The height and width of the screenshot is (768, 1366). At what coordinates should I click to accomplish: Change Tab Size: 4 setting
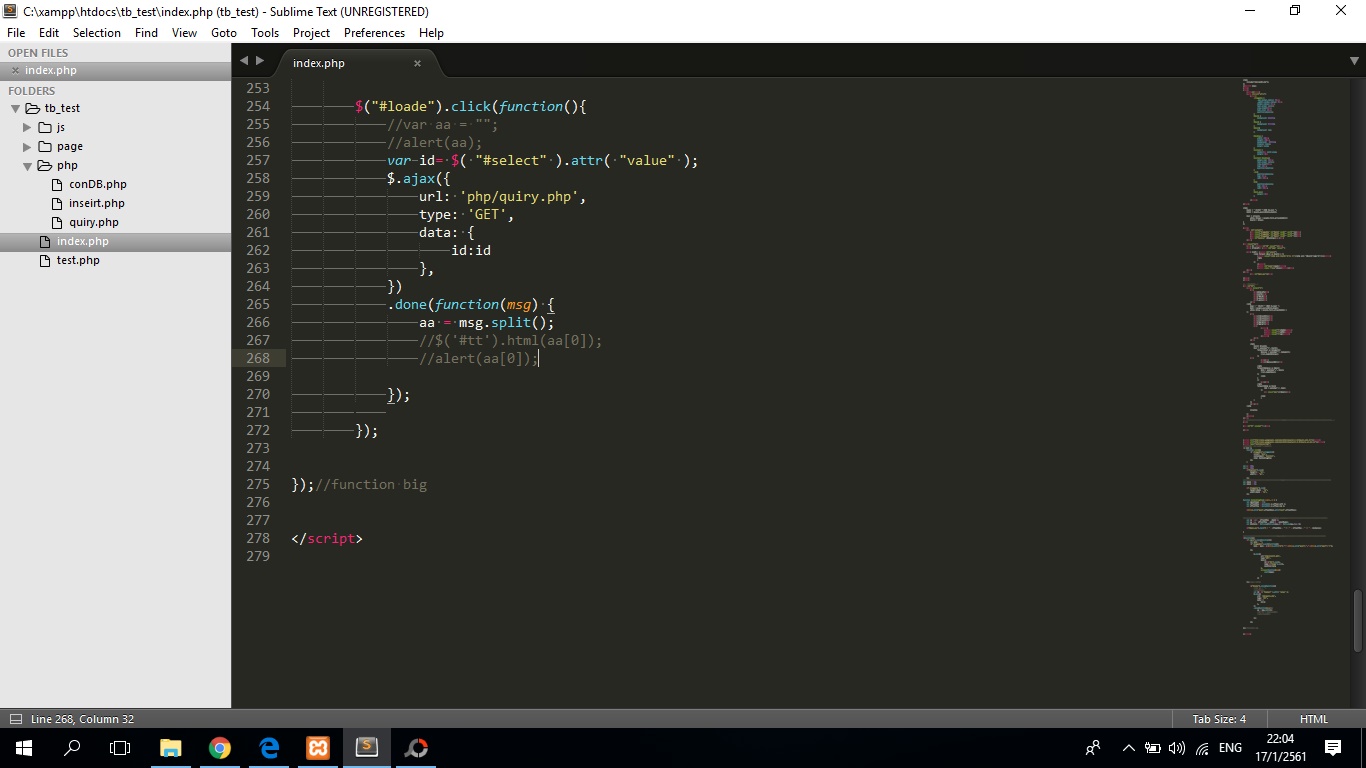tap(1219, 719)
